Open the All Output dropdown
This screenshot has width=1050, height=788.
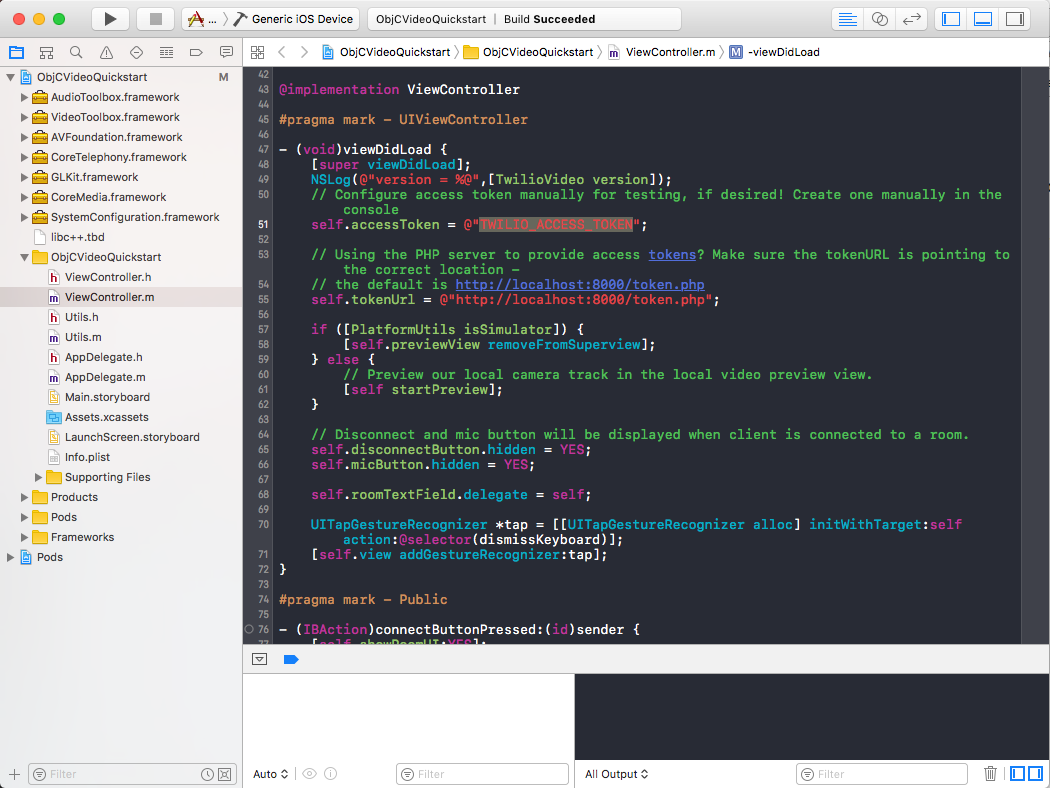616,774
